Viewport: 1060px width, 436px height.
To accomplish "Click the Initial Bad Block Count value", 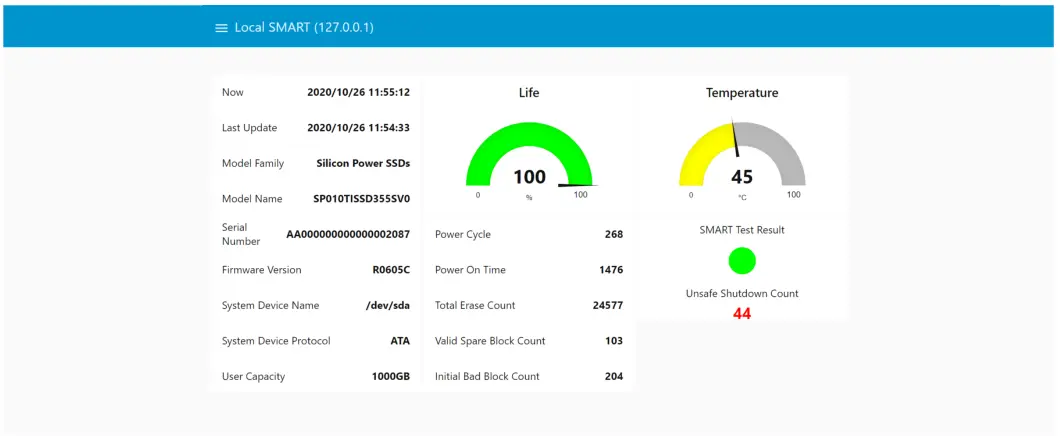I will pyautogui.click(x=613, y=377).
